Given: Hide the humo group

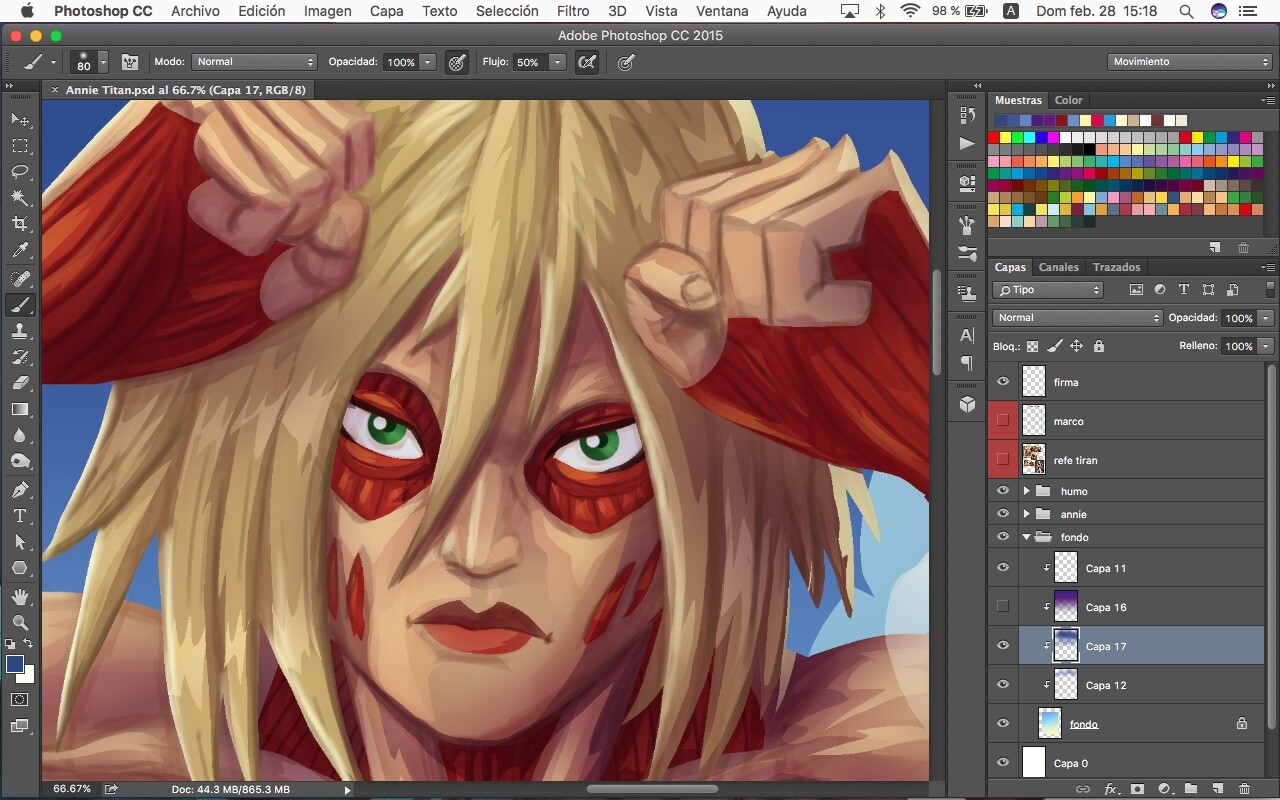Looking at the screenshot, I should (x=1003, y=491).
